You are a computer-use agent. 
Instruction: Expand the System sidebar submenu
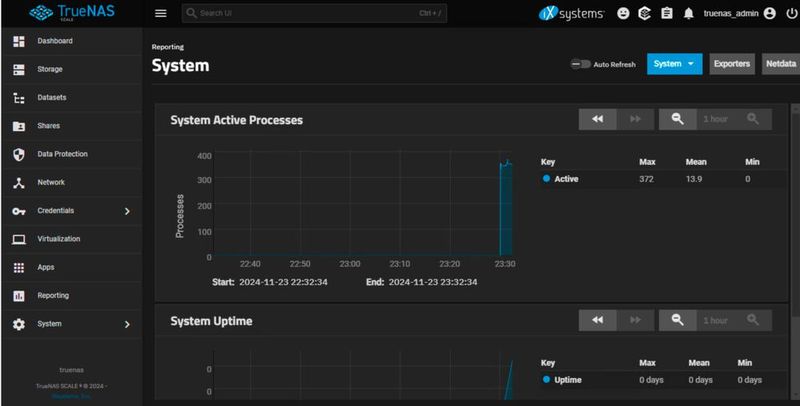tap(127, 324)
